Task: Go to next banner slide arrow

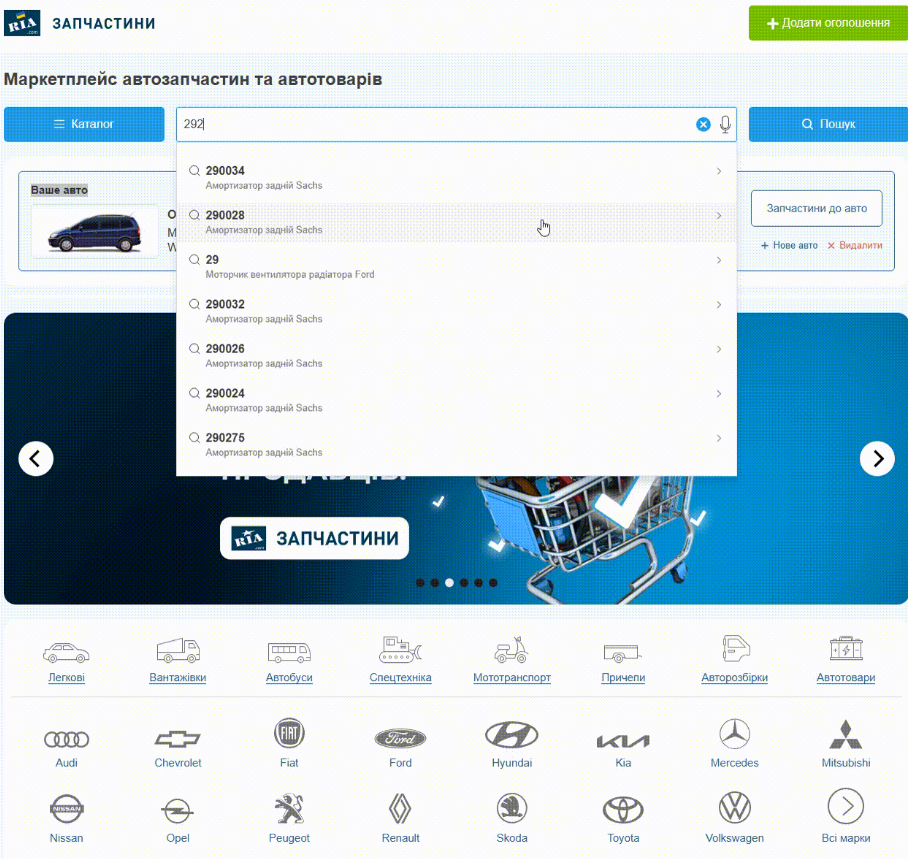Action: (x=877, y=459)
